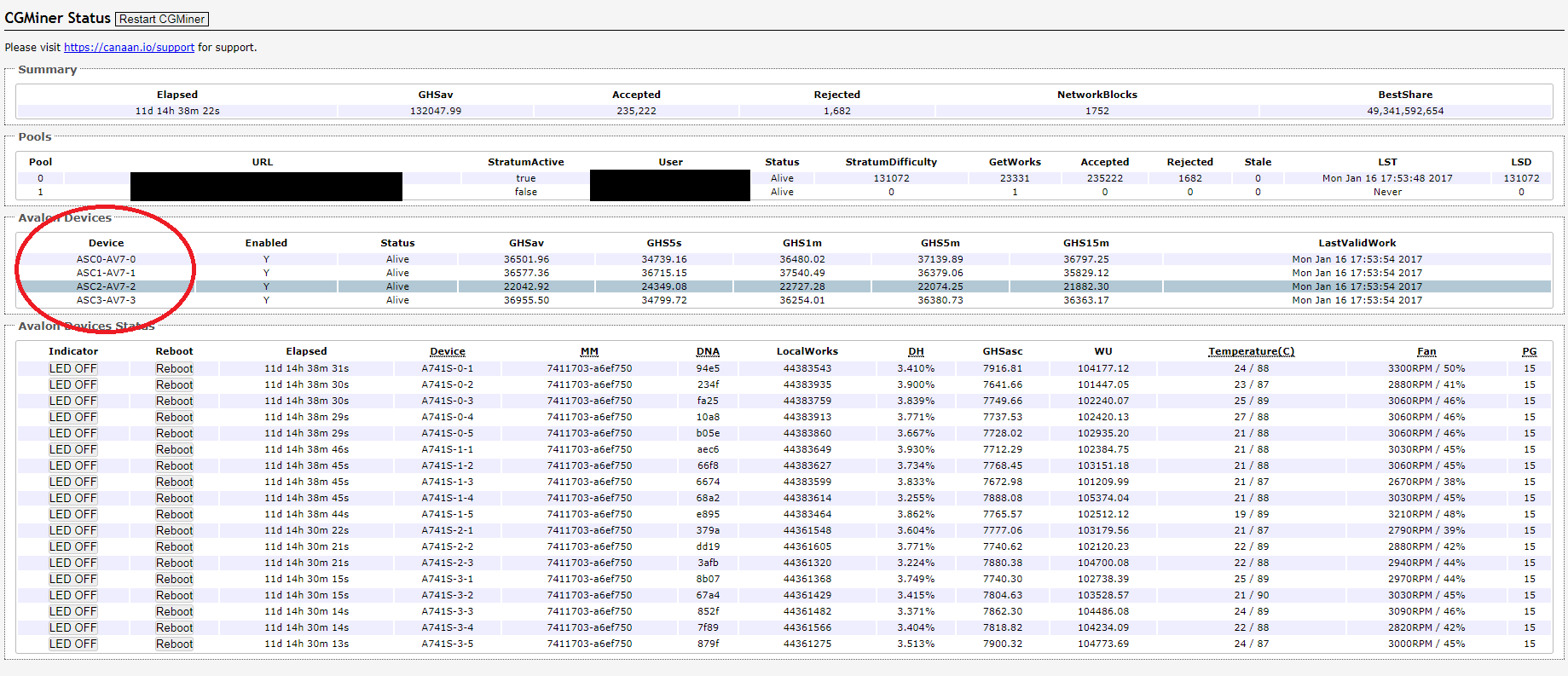Click the BestShare value 49,341,592,654

1405,111
